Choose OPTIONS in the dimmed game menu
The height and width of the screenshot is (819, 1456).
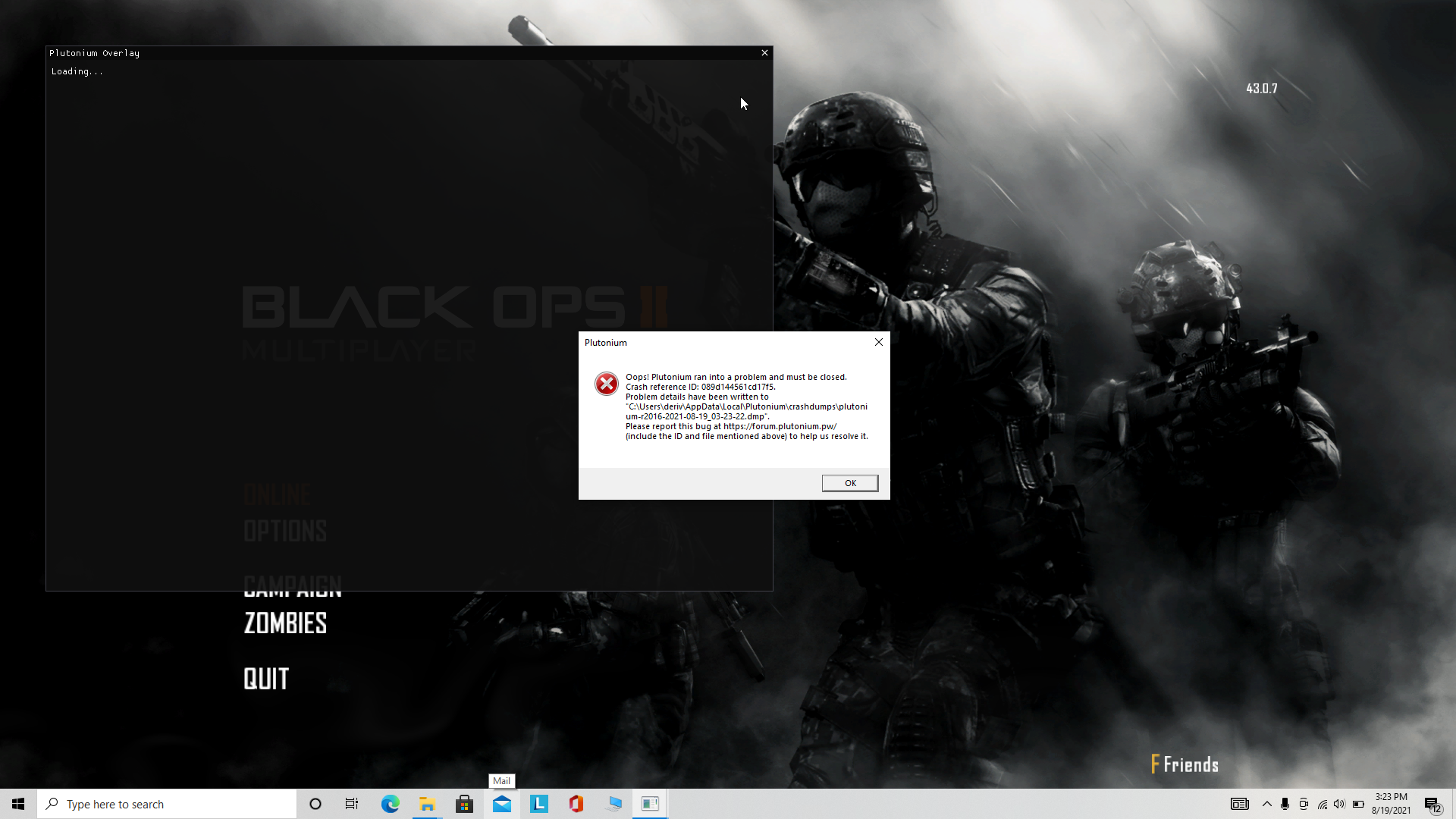click(285, 531)
